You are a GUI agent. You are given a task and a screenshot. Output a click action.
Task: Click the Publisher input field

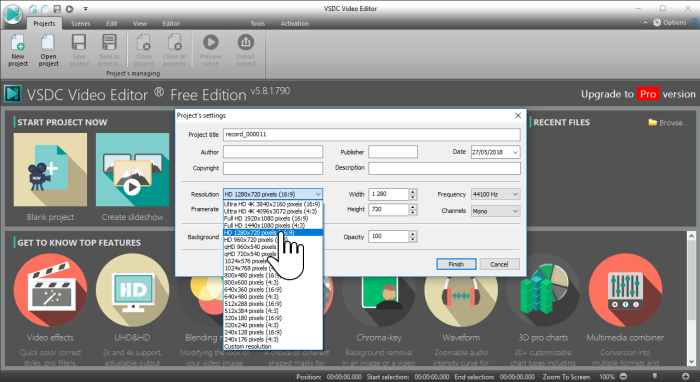pyautogui.click(x=393, y=152)
